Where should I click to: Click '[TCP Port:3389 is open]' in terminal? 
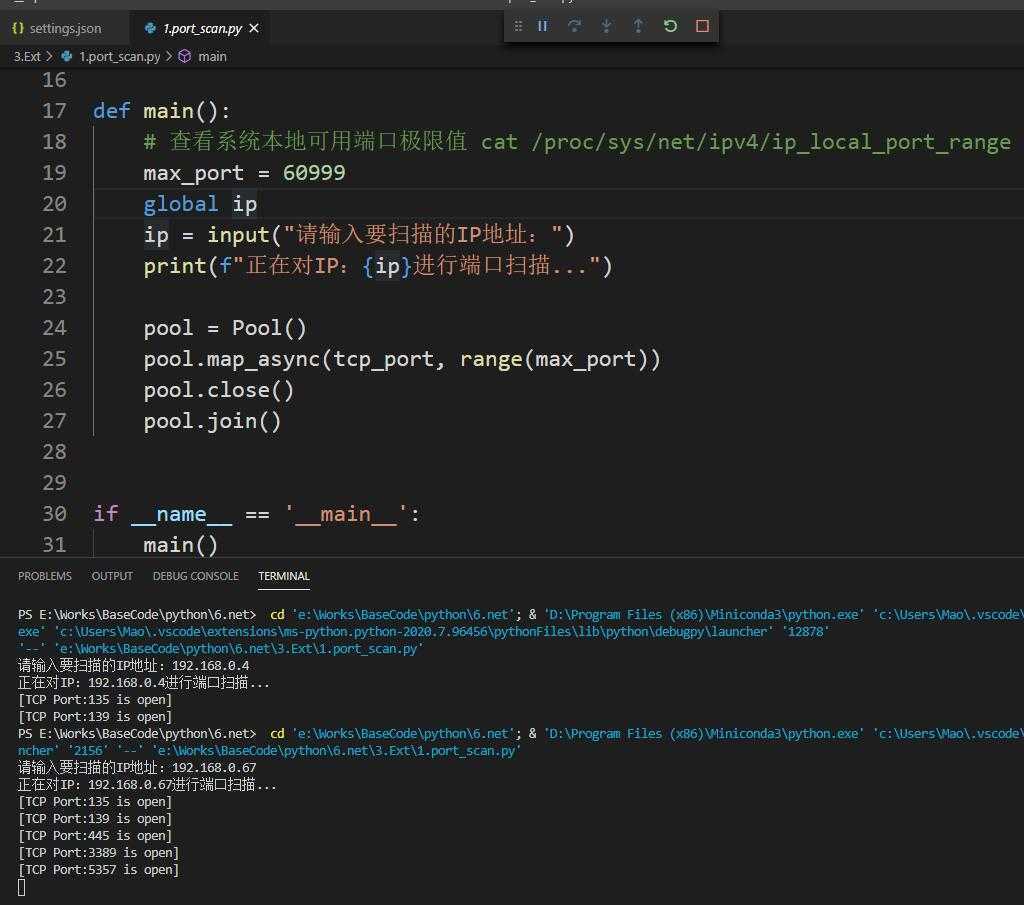99,852
